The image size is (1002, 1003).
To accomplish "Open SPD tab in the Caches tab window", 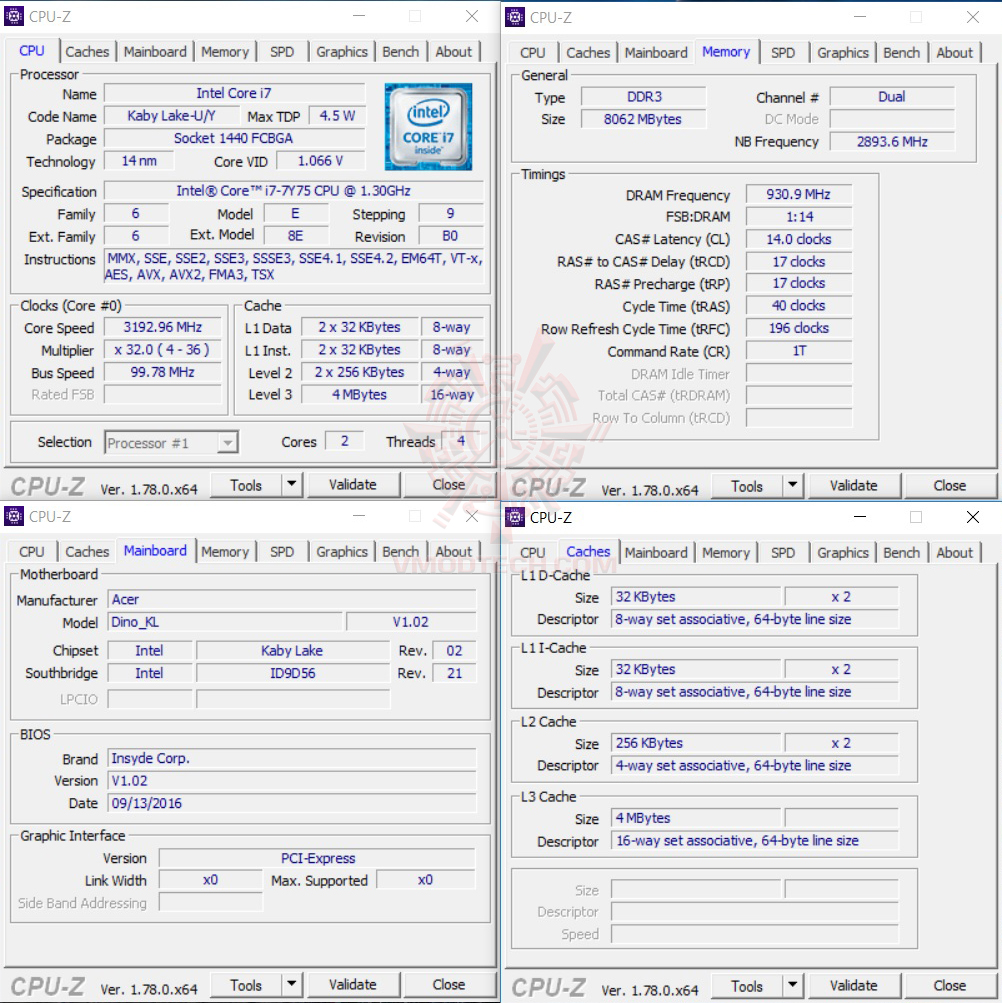I will point(783,553).
